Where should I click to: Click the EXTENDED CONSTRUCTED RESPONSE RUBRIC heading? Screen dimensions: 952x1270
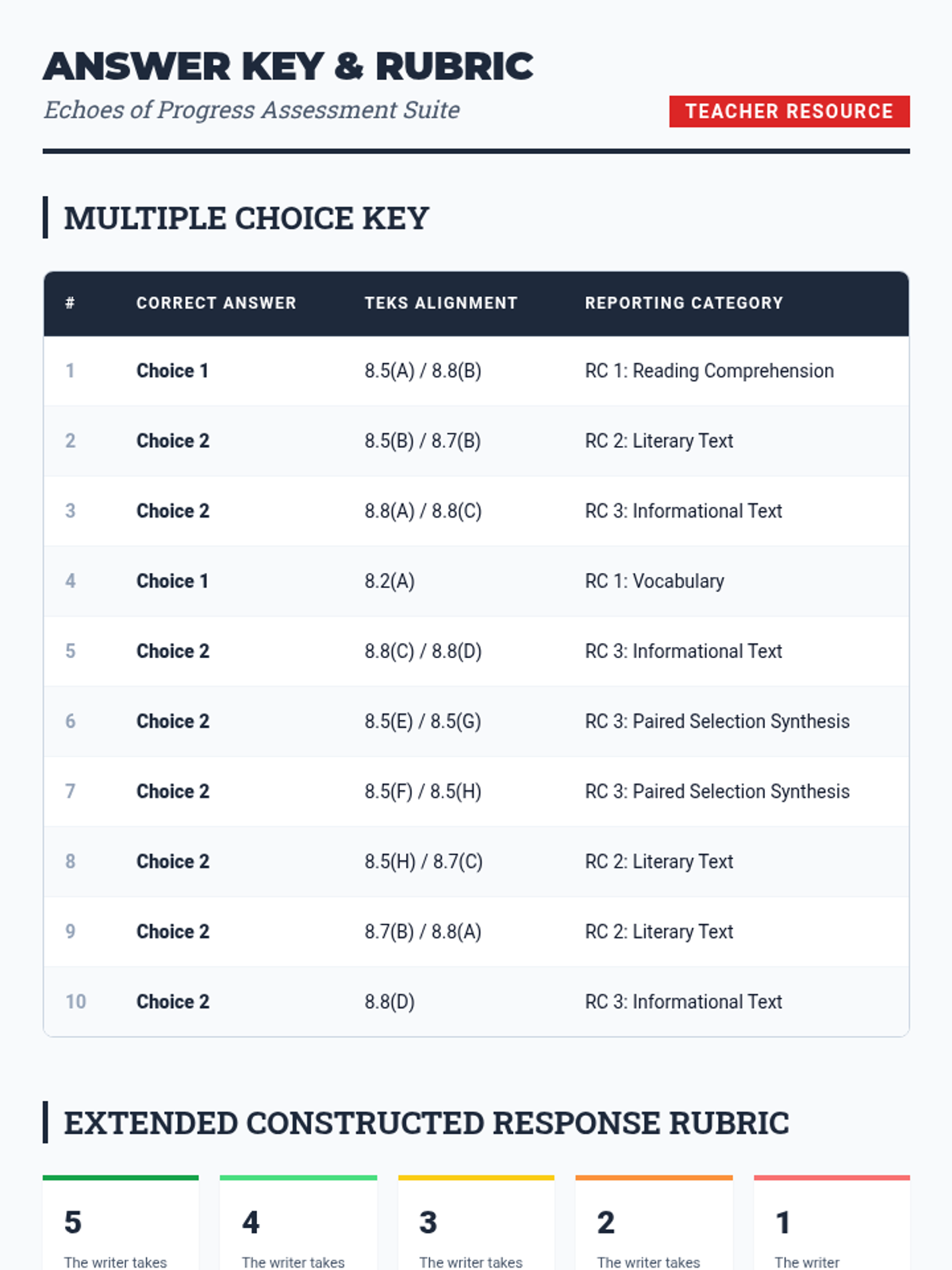click(426, 1123)
